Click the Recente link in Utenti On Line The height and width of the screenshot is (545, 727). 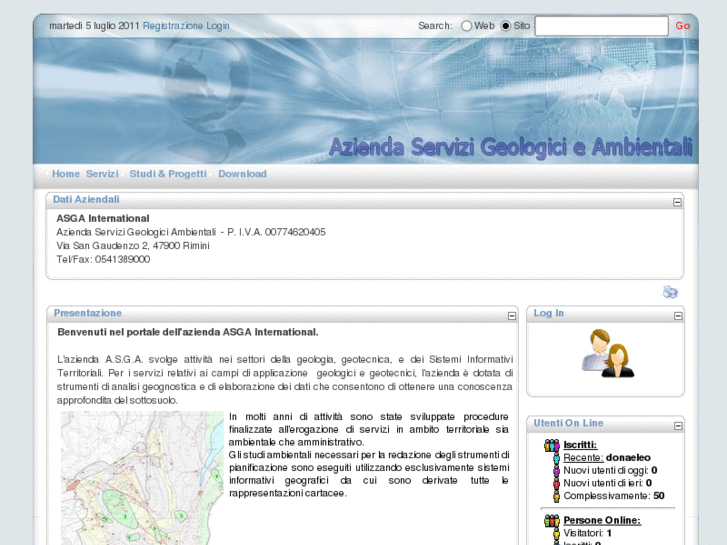click(583, 458)
